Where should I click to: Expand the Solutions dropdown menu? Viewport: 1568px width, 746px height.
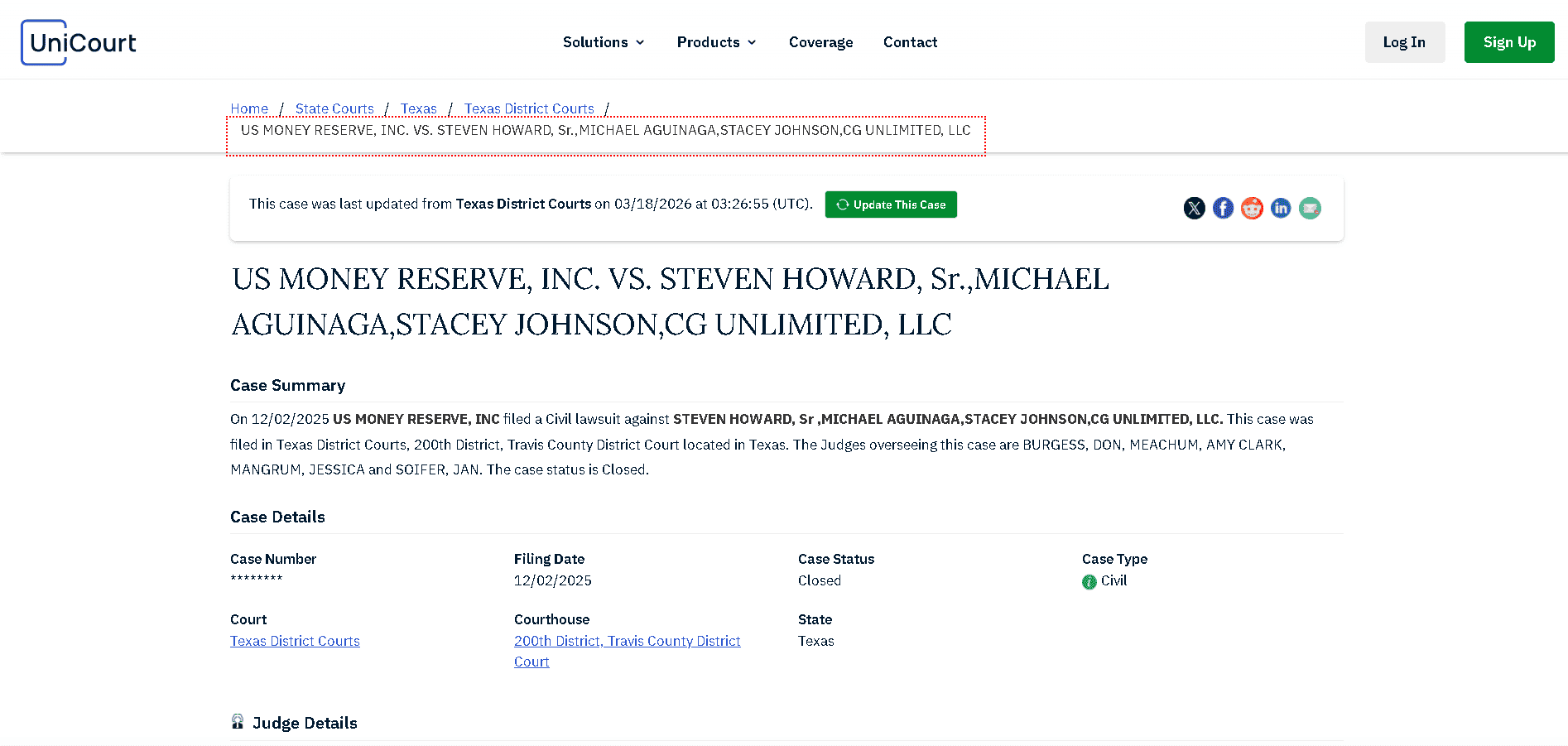click(x=604, y=42)
